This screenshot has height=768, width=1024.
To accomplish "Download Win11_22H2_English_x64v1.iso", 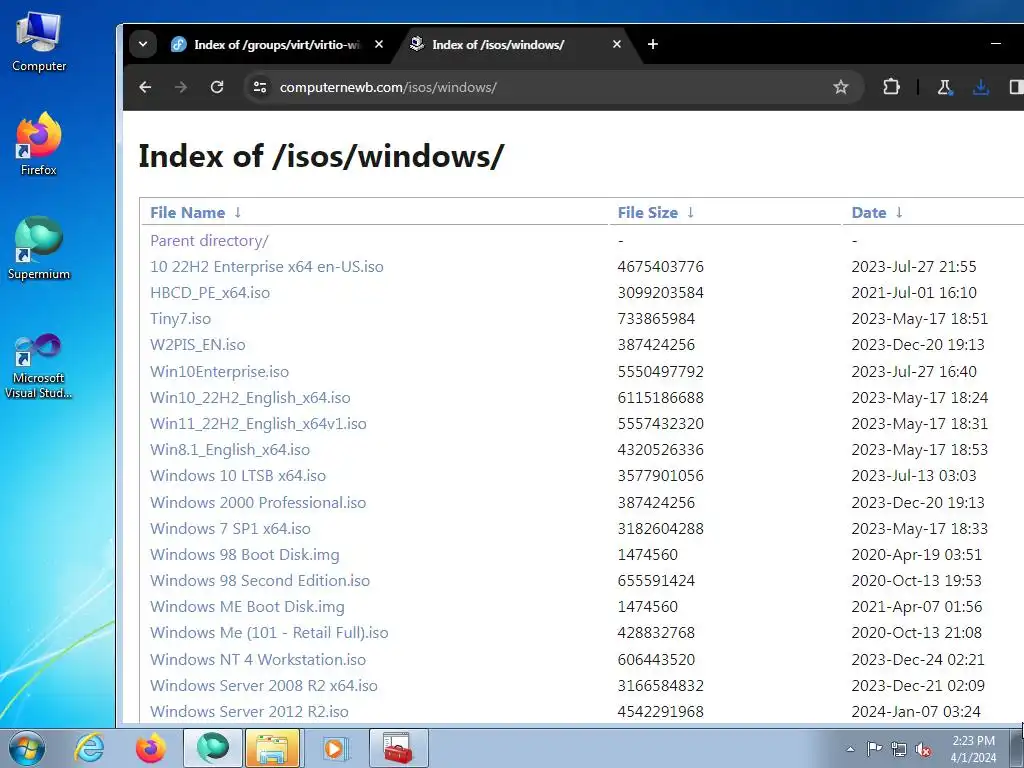I will (258, 424).
